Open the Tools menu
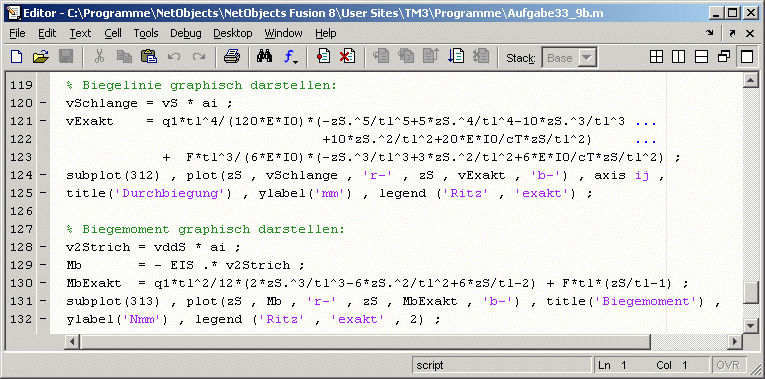This screenshot has width=765, height=379. tap(146, 33)
